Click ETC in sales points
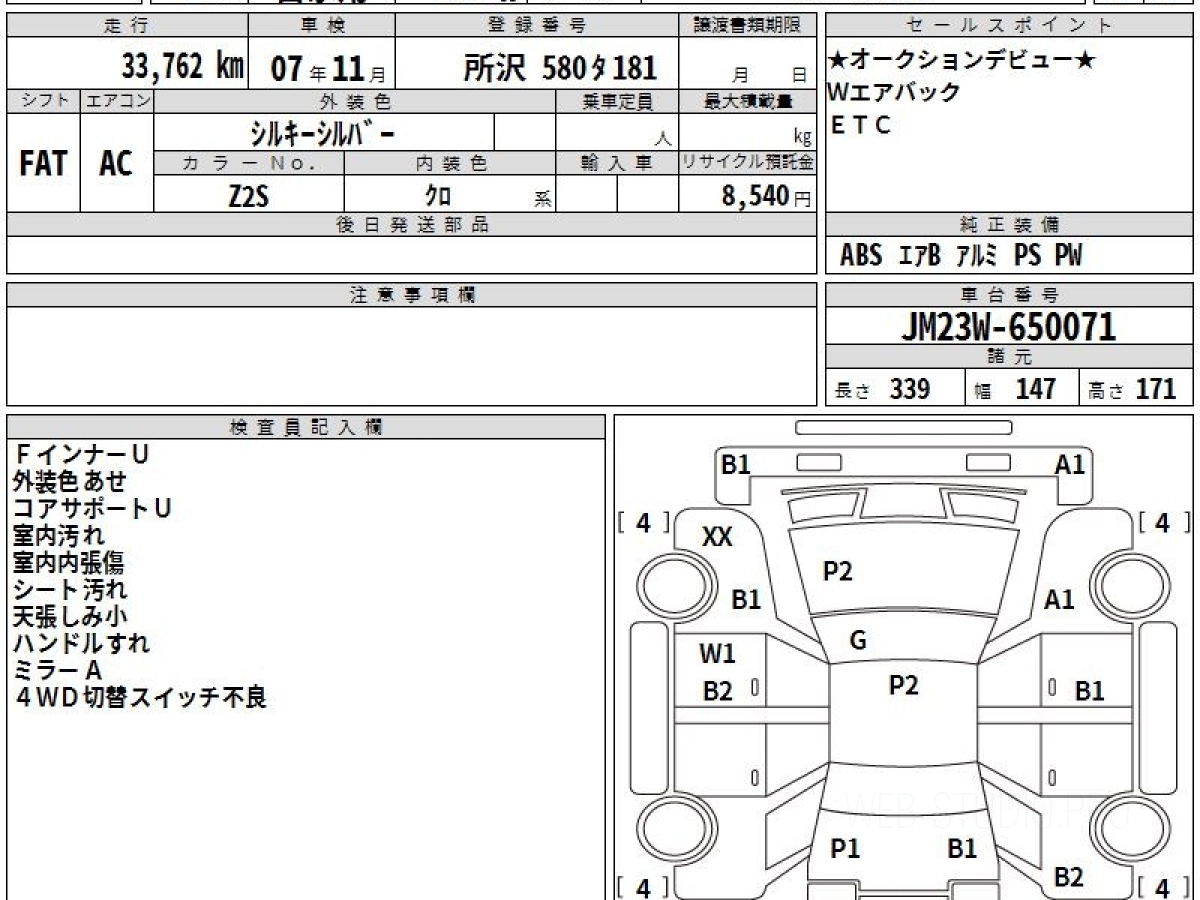The width and height of the screenshot is (1200, 900). [x=860, y=125]
